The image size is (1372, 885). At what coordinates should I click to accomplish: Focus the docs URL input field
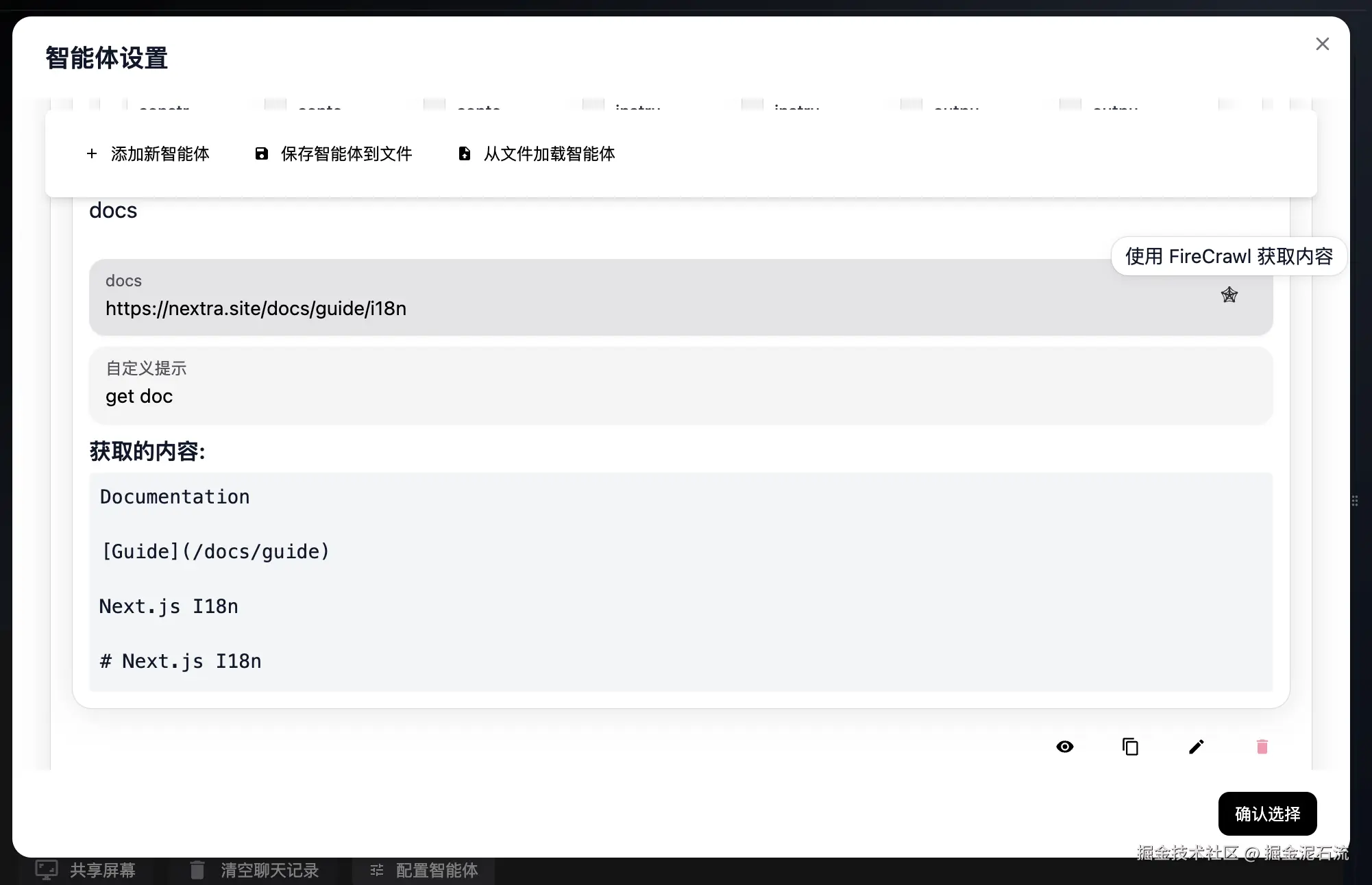[x=617, y=308]
